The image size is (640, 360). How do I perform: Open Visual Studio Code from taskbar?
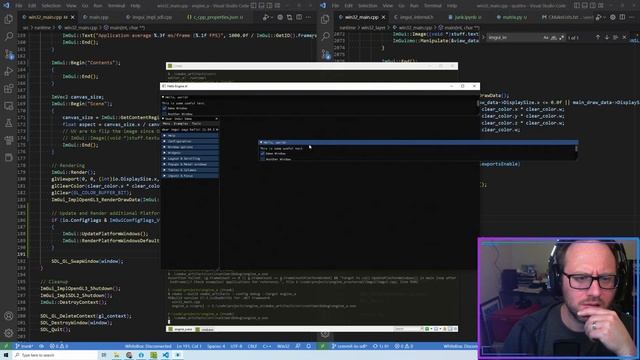pyautogui.click(x=165, y=355)
